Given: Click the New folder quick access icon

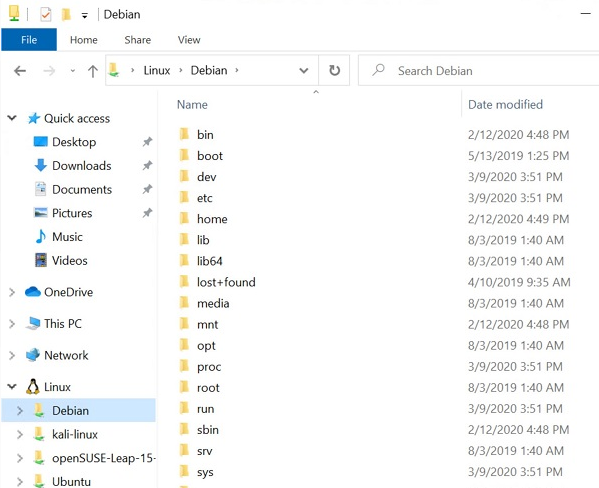Looking at the screenshot, I should coord(66,15).
